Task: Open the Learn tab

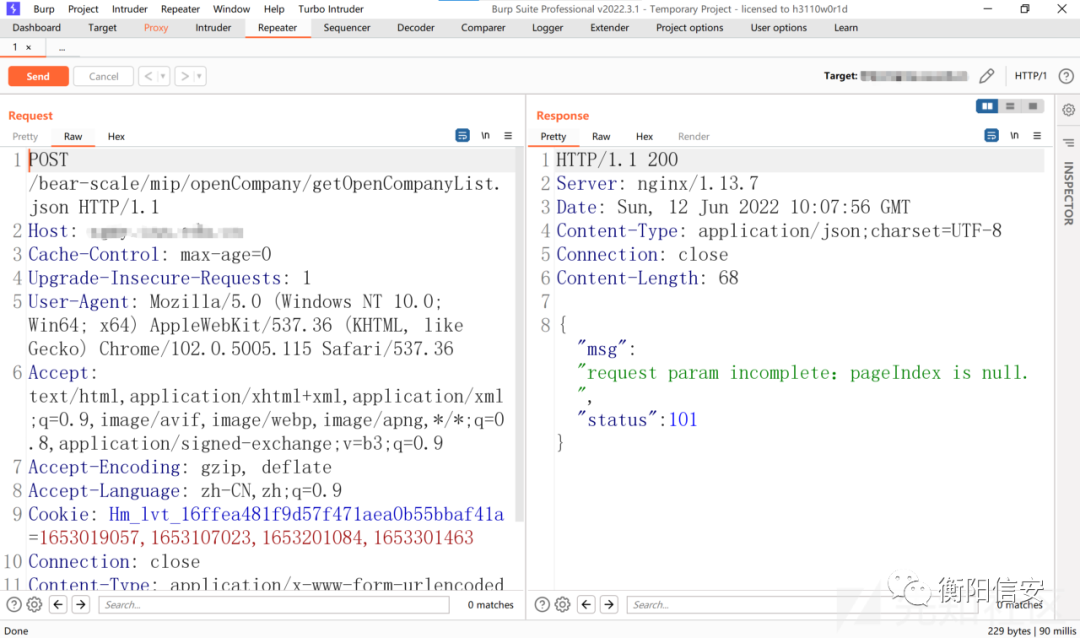Action: coord(846,28)
